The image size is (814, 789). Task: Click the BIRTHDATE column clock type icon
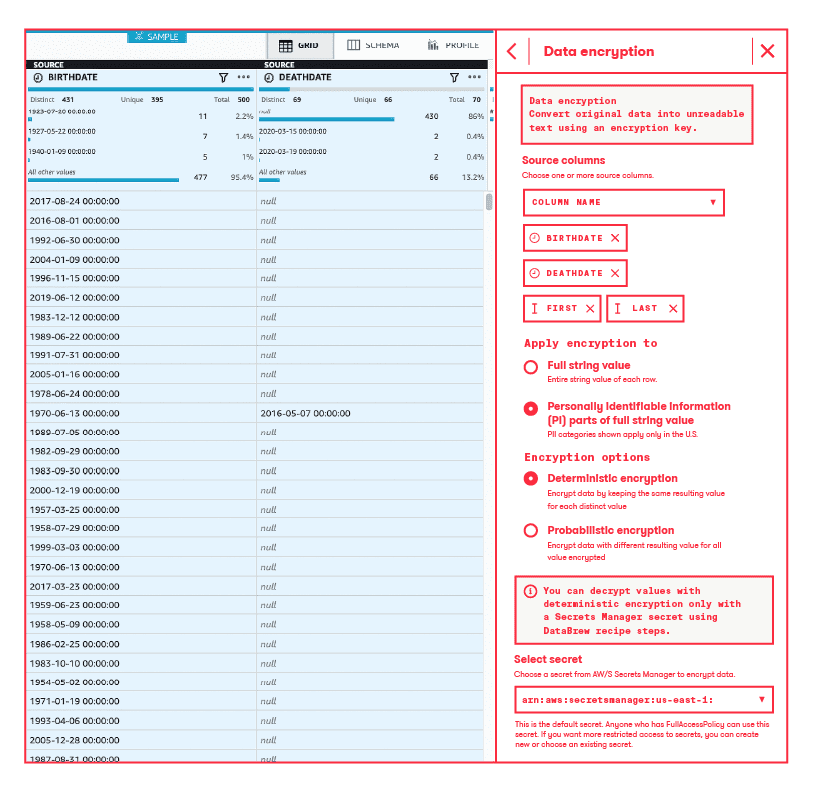click(38, 78)
